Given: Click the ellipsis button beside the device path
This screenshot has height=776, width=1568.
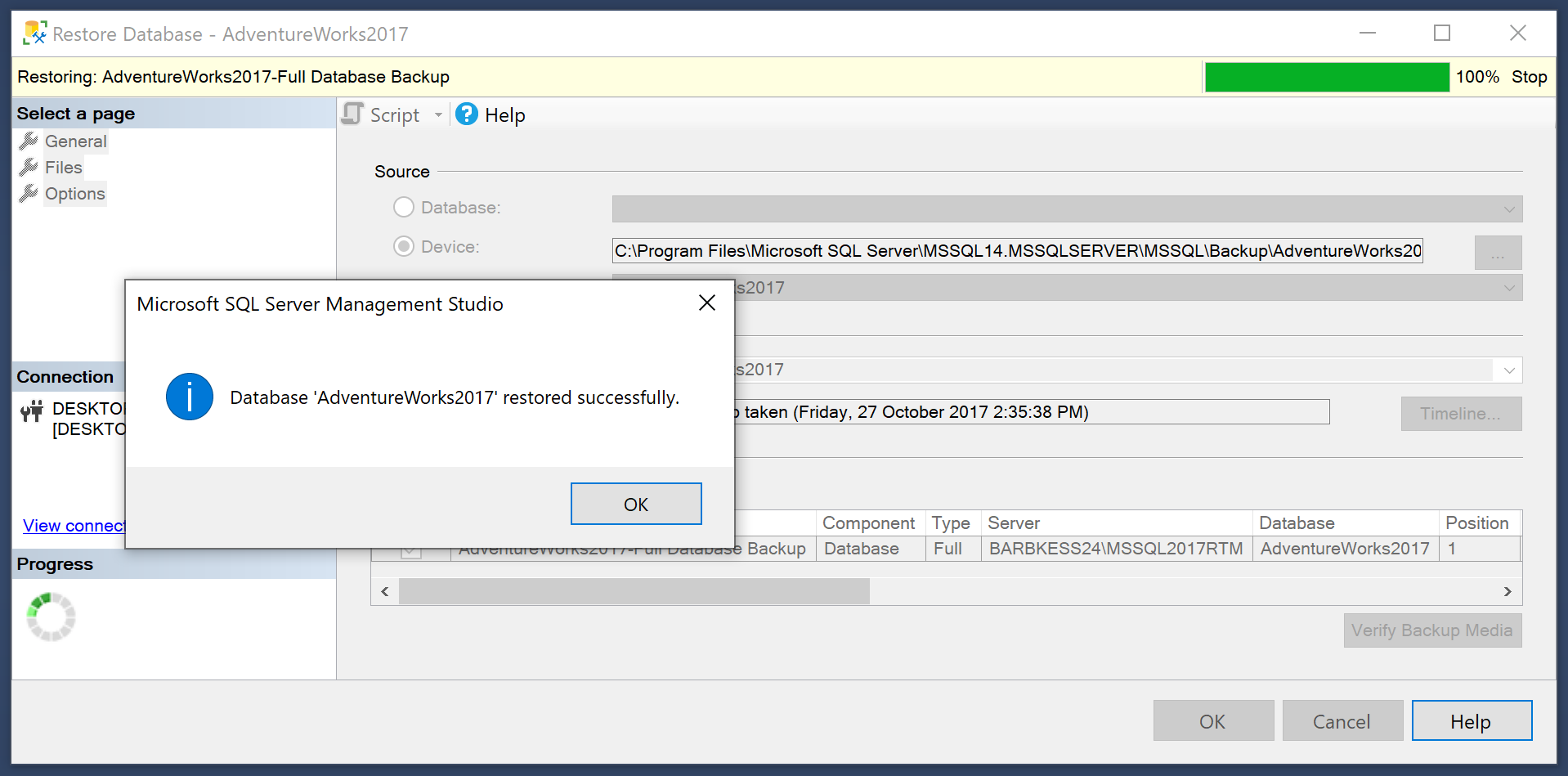Looking at the screenshot, I should click(1497, 252).
